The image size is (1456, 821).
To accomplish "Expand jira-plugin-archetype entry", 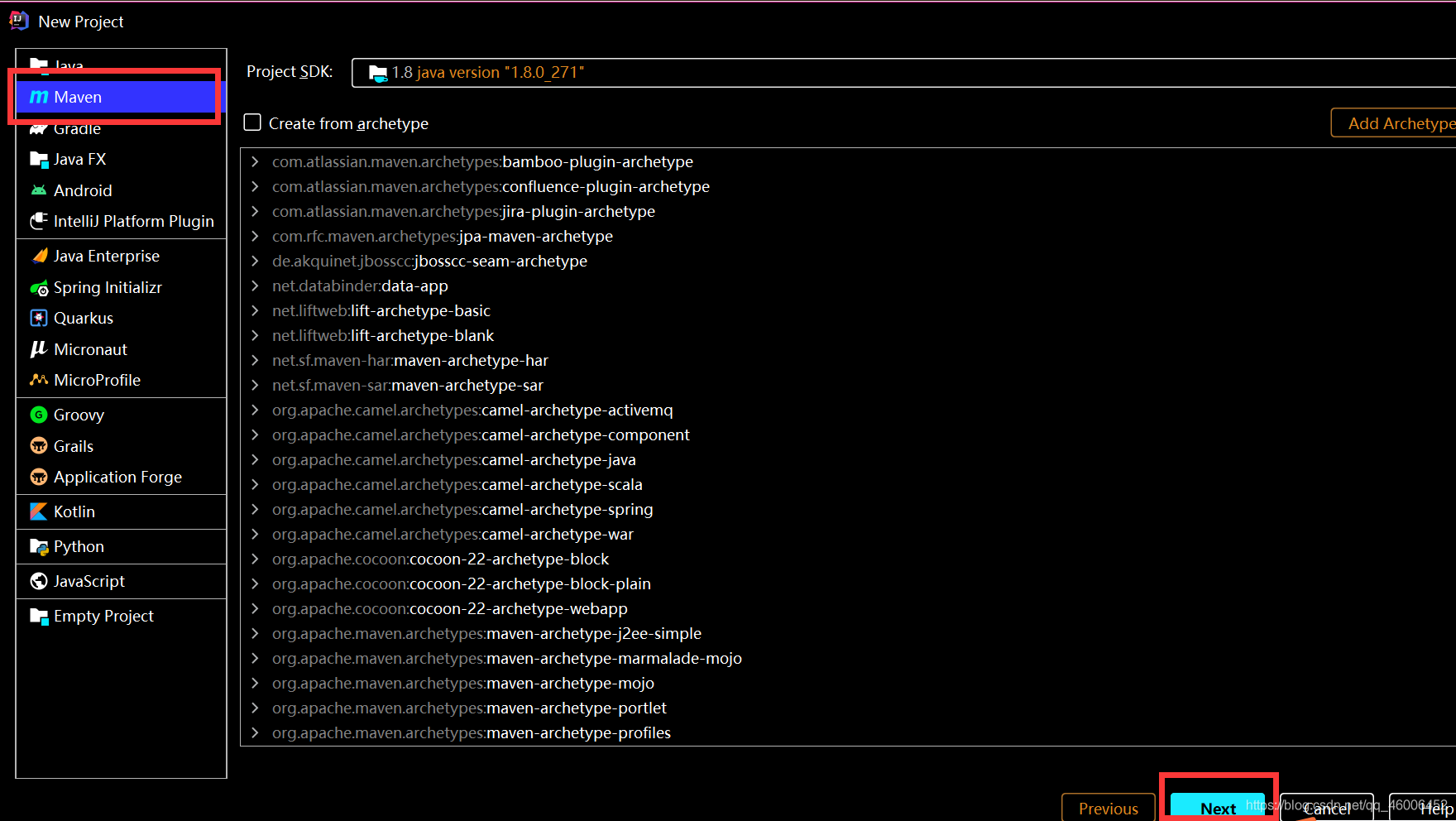I will [x=255, y=211].
